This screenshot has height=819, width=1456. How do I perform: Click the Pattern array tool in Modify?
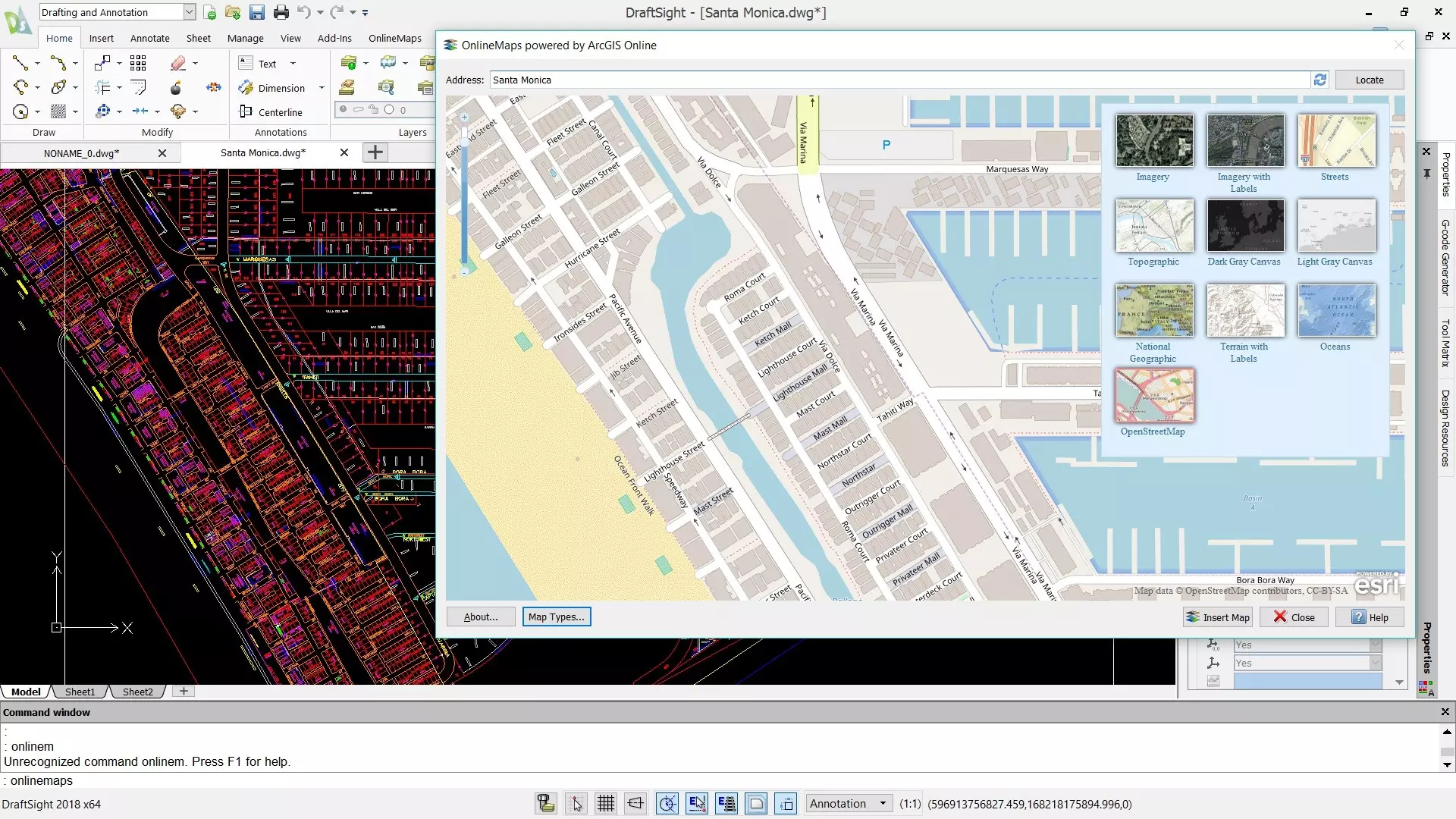[x=138, y=63]
